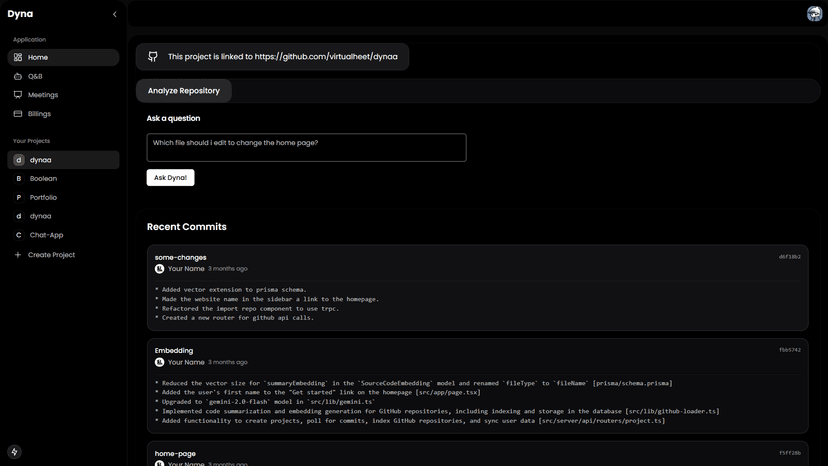Image resolution: width=828 pixels, height=466 pixels.
Task: Click 'Upgraded to gemini-2.0-flash model' line
Action: point(265,402)
